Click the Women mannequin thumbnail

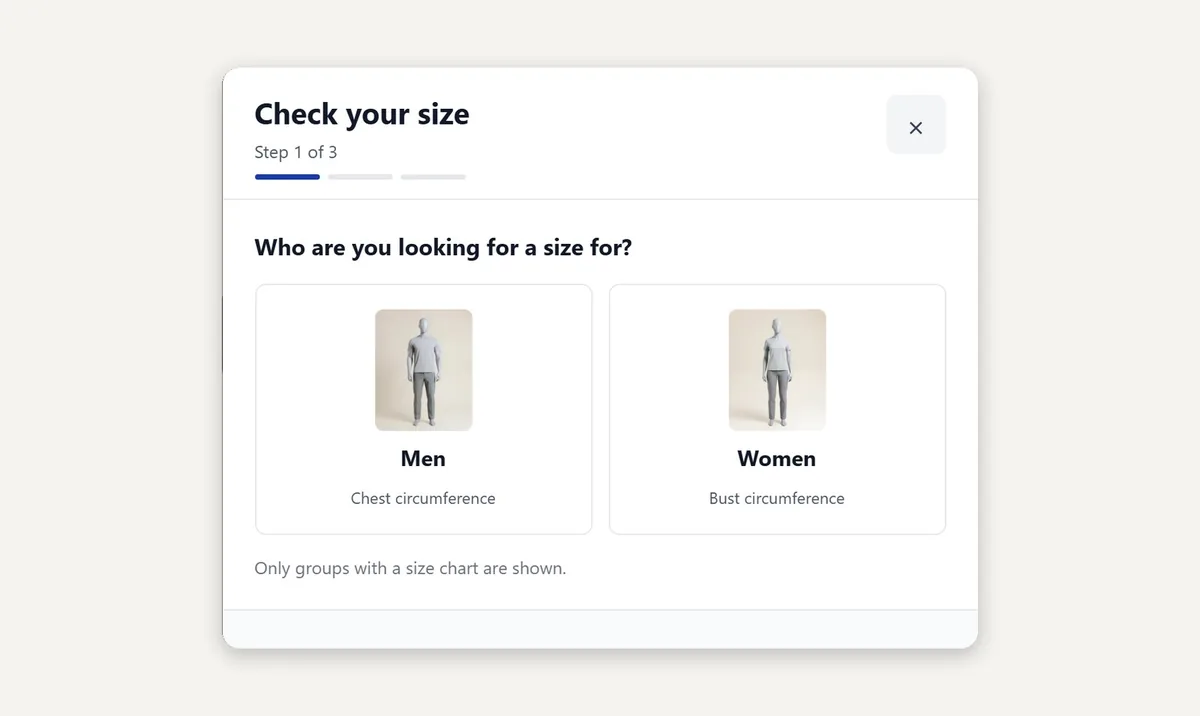pos(777,370)
